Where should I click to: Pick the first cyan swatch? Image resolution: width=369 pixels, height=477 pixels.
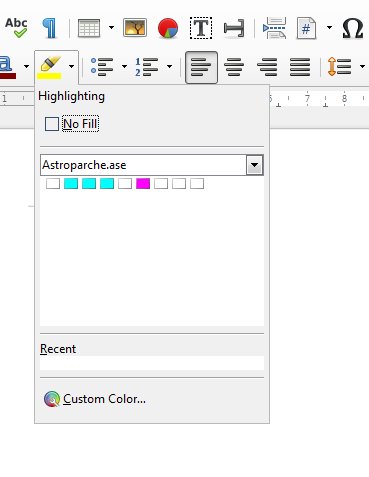(71, 184)
